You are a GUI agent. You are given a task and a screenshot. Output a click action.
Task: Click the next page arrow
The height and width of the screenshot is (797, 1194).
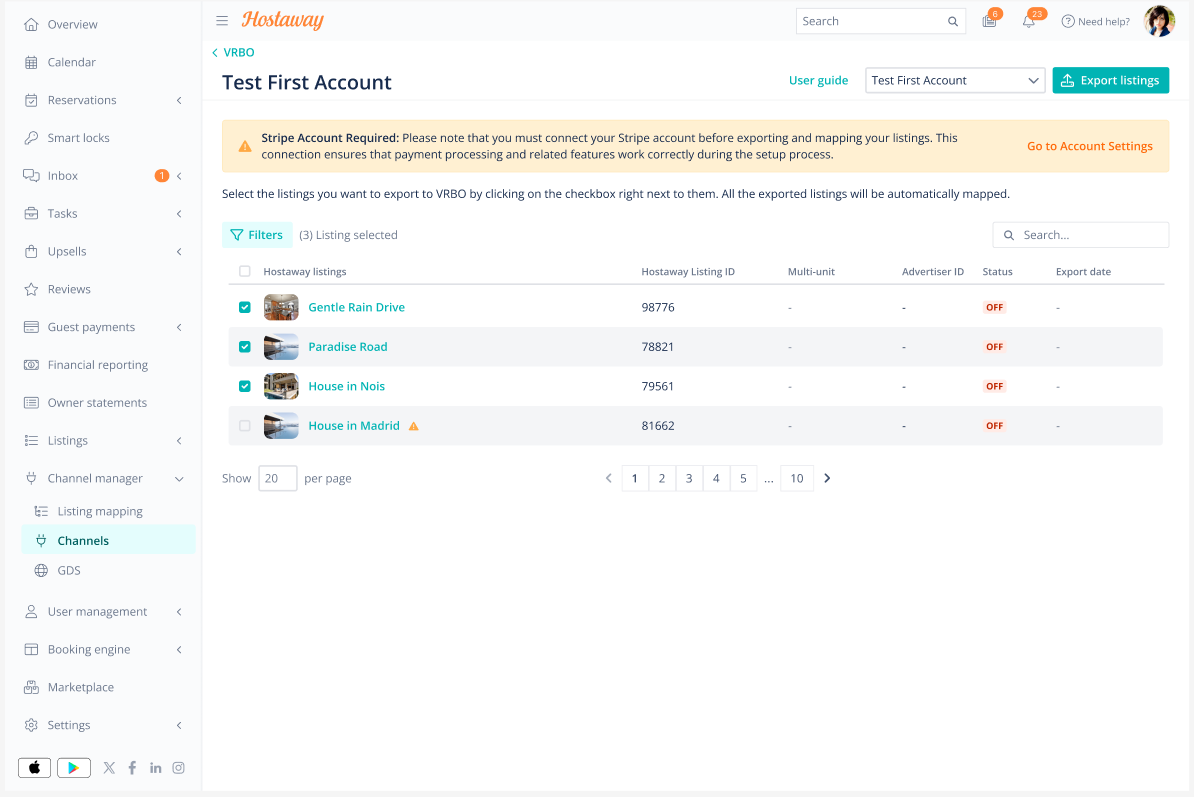point(827,479)
